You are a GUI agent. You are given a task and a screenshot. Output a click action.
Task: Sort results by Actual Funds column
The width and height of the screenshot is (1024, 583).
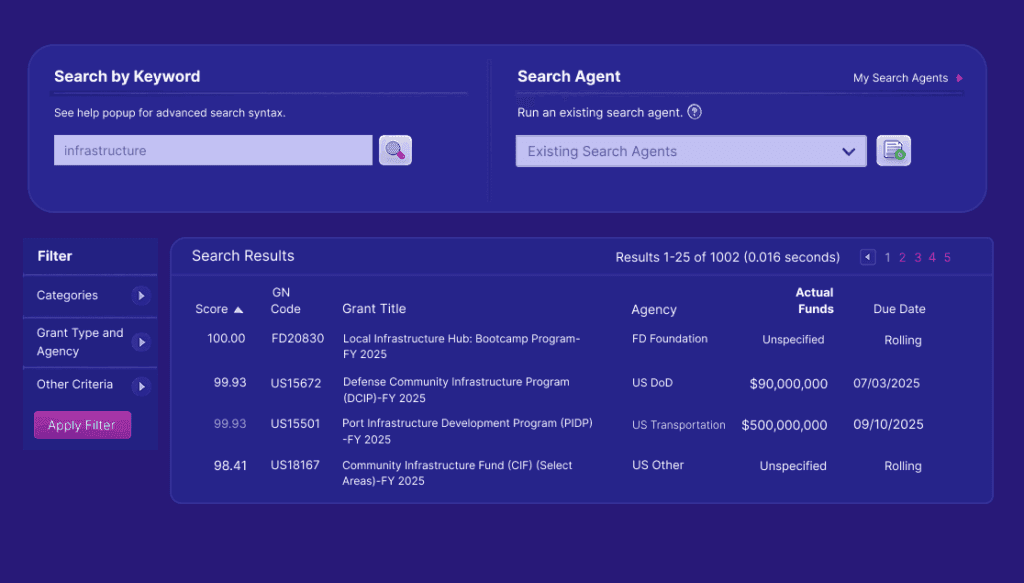(814, 300)
